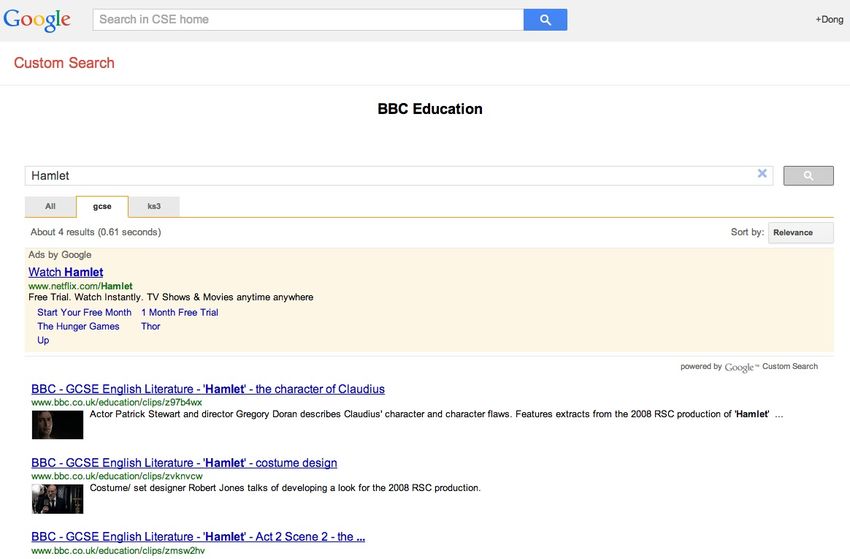Open the Up sitelink
850x559 pixels.
[43, 340]
